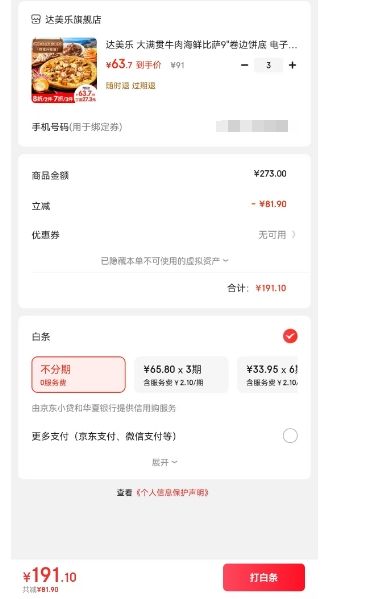
Task: Tap the 打白条 pay button
Action: tap(264, 577)
